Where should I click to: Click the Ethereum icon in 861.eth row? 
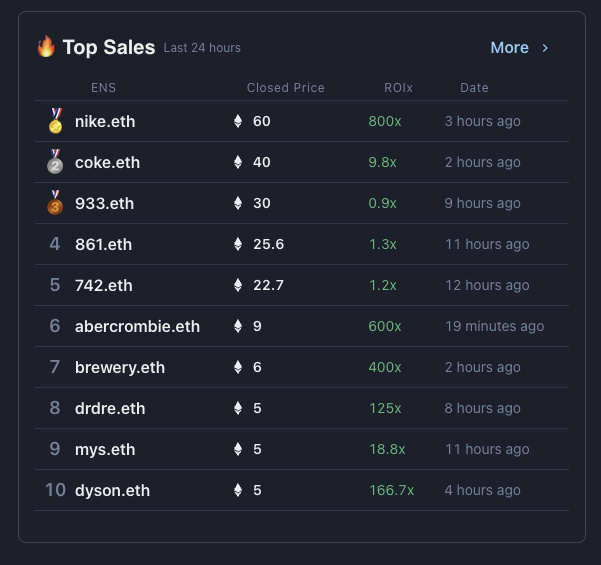tap(238, 244)
